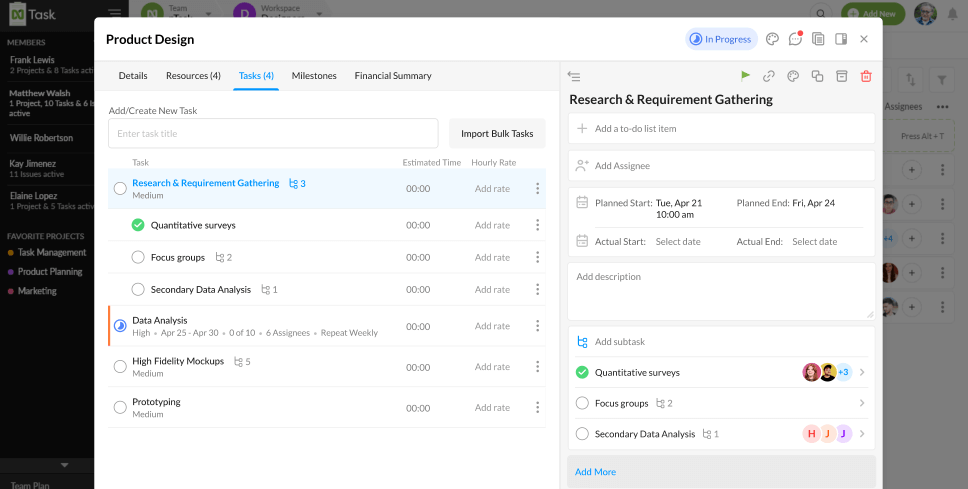Click Add rate for Prototyping

pyautogui.click(x=492, y=408)
